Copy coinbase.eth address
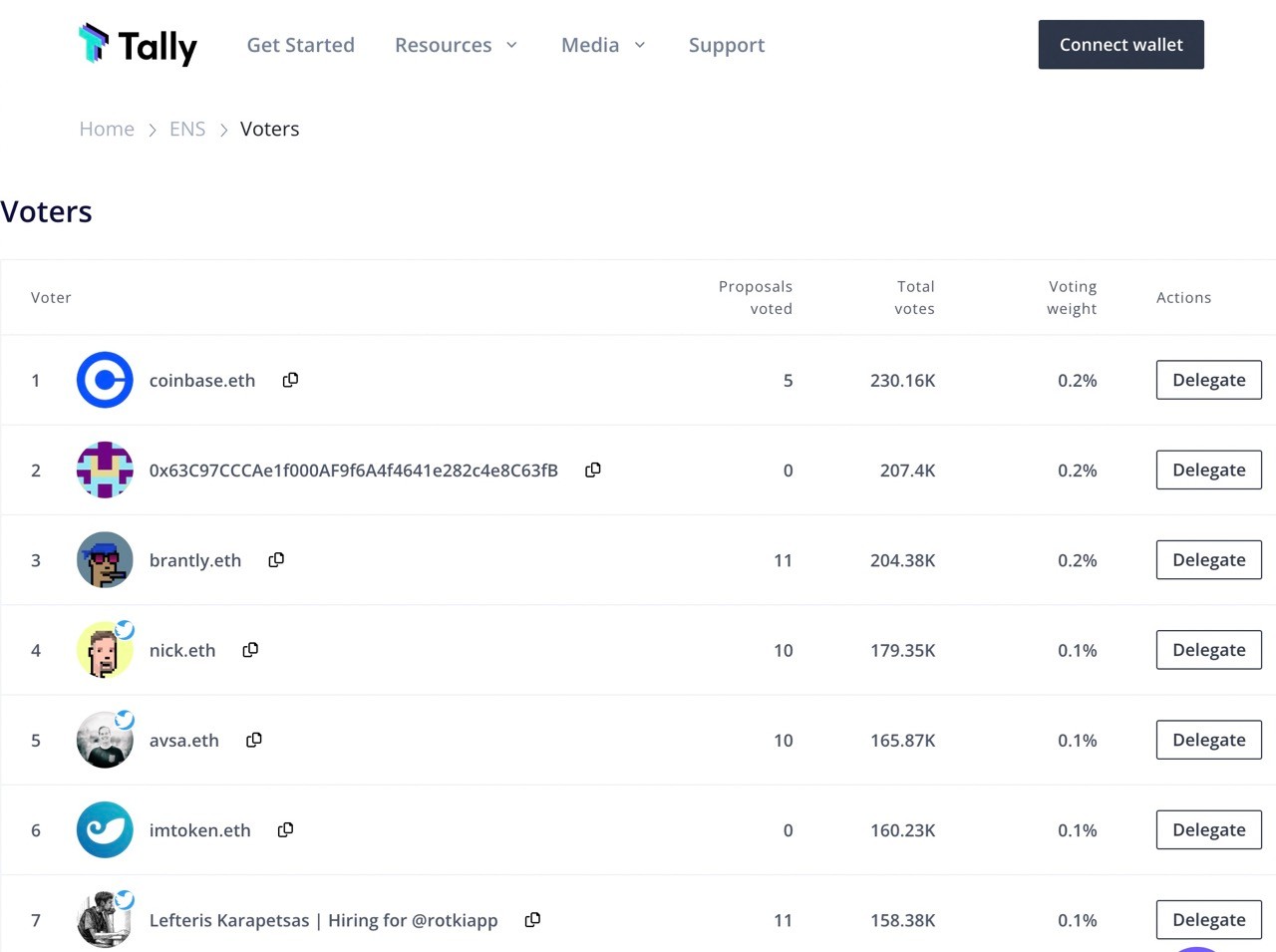1276x952 pixels. pyautogui.click(x=290, y=380)
